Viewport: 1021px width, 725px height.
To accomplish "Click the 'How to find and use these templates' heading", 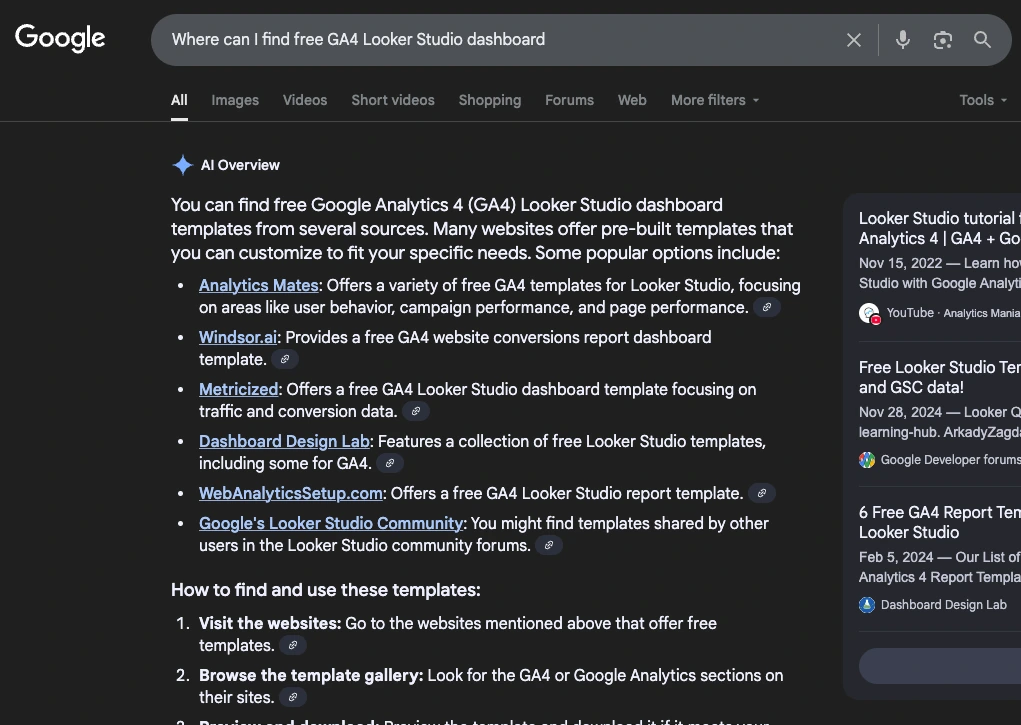I will tap(326, 590).
